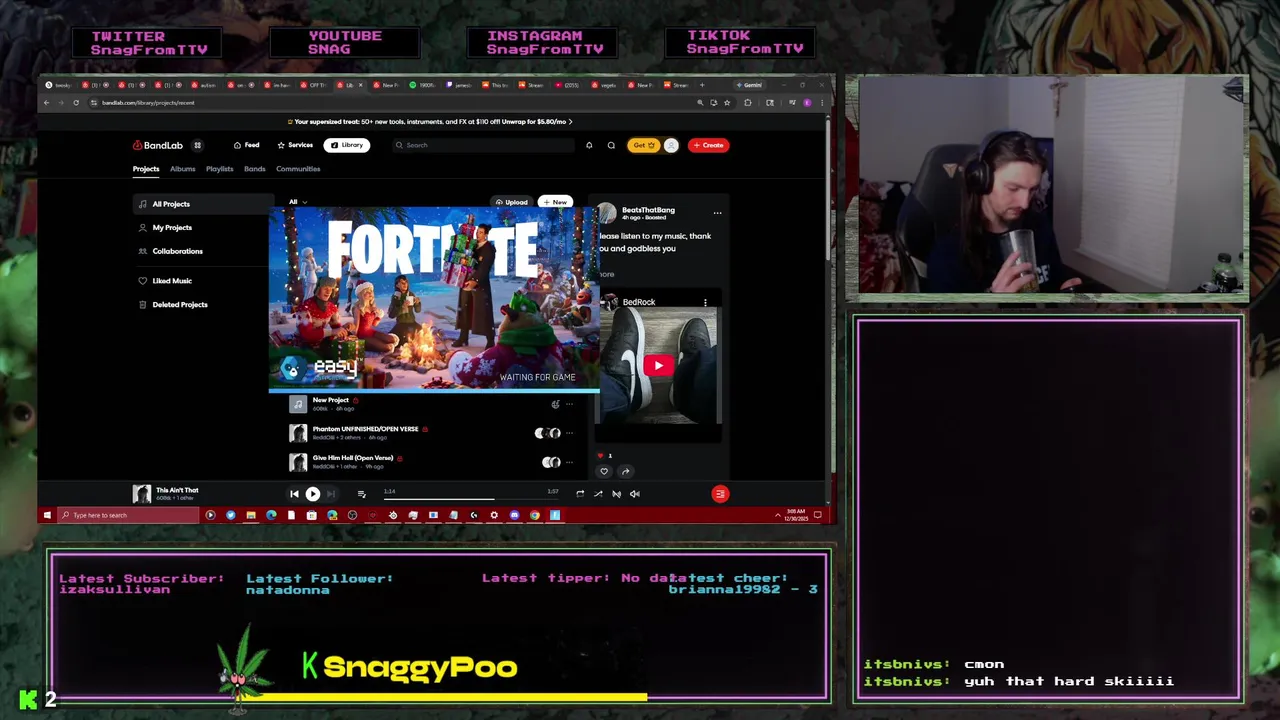Click the New project button
This screenshot has height=720, width=1280.
click(555, 202)
